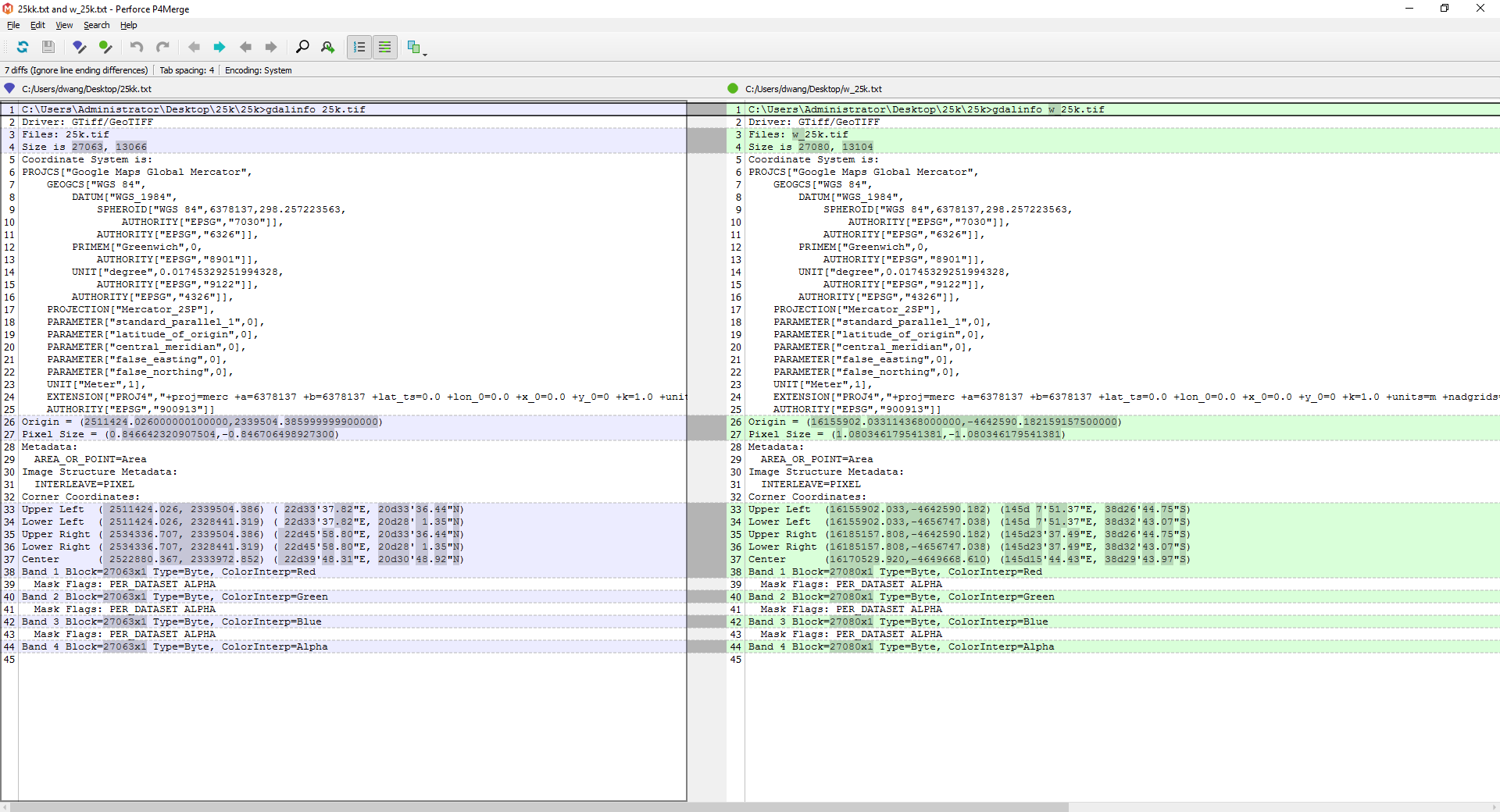Open the File menu

click(x=13, y=25)
